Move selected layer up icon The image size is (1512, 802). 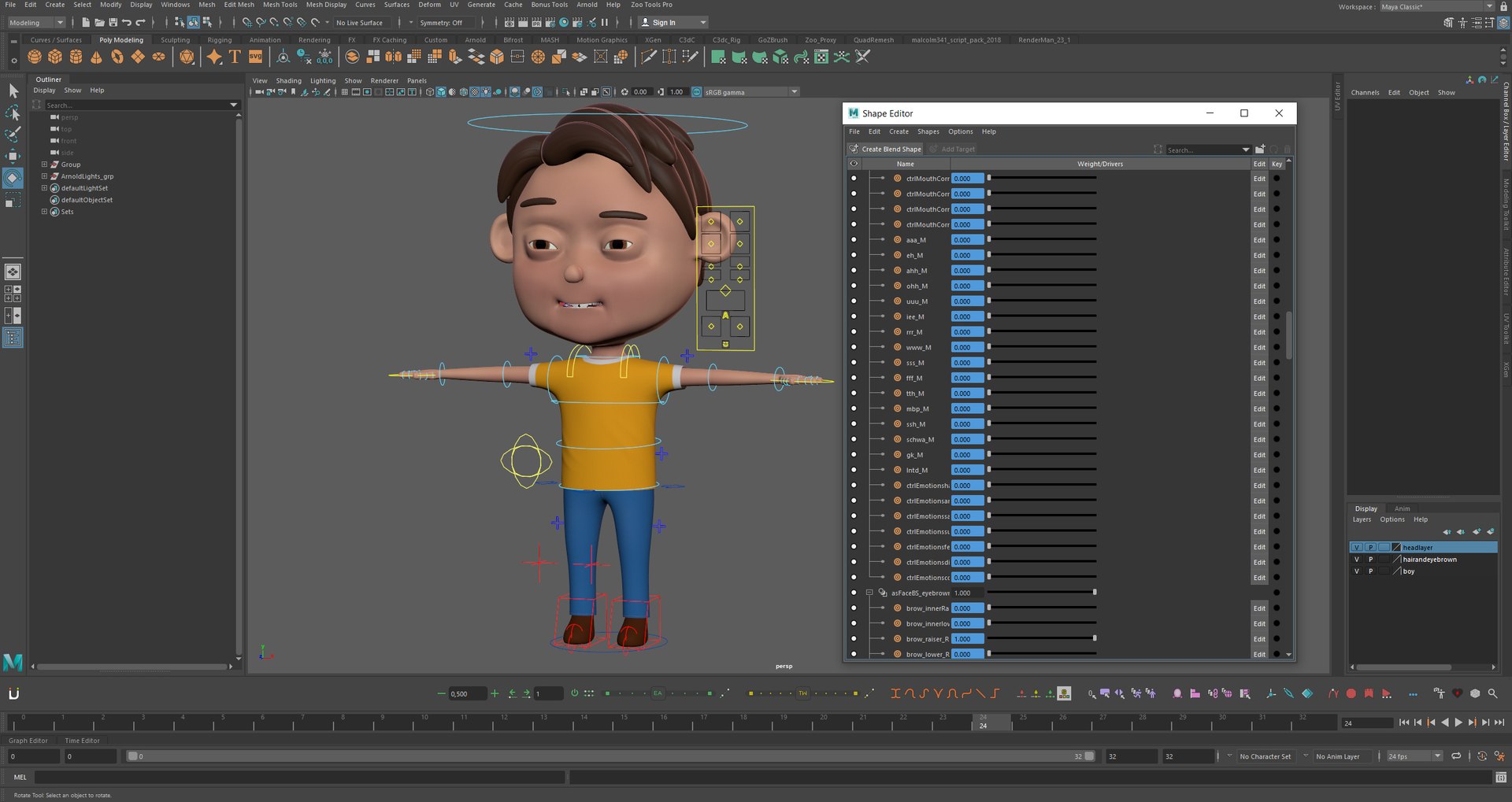click(1447, 532)
